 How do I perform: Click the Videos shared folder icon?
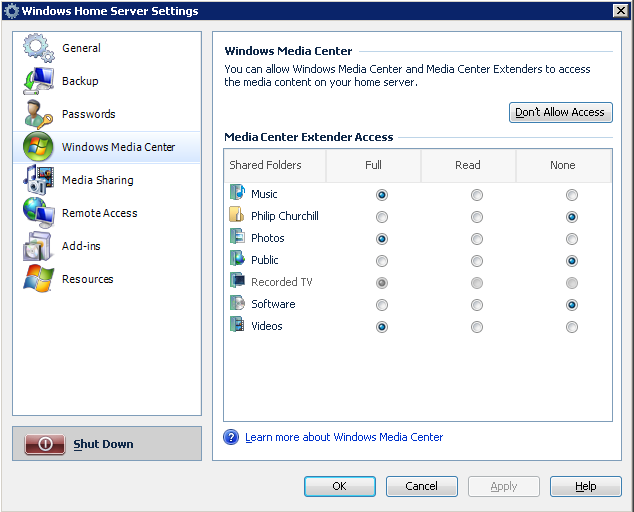tap(237, 324)
